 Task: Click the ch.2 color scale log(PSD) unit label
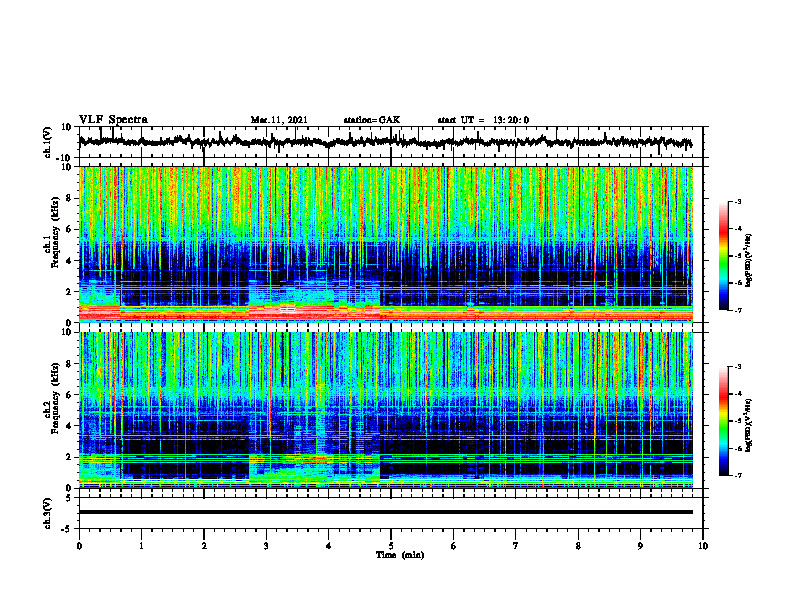click(749, 425)
